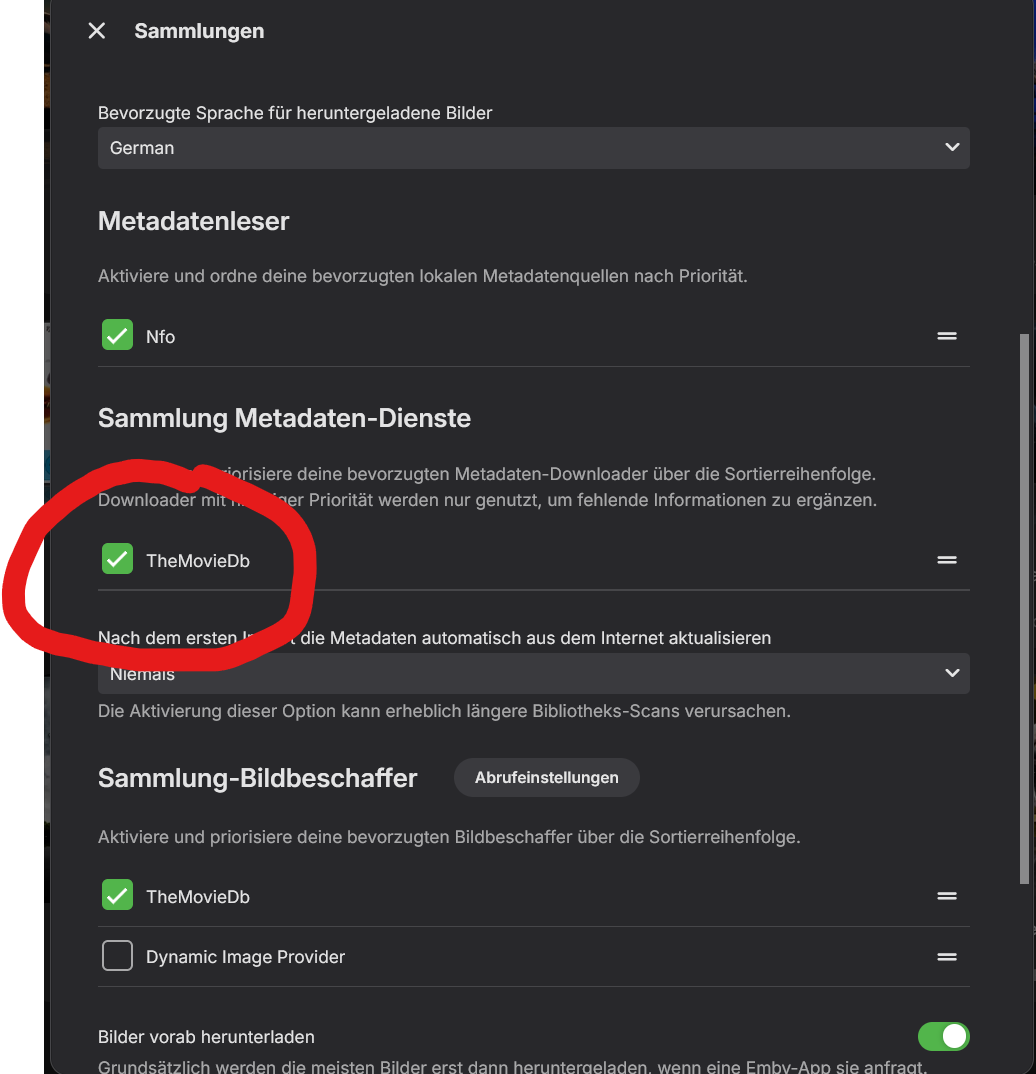Click the reorder handle for TheMovieDb metadata service
Screen dimensions: 1036x1074
(946, 560)
